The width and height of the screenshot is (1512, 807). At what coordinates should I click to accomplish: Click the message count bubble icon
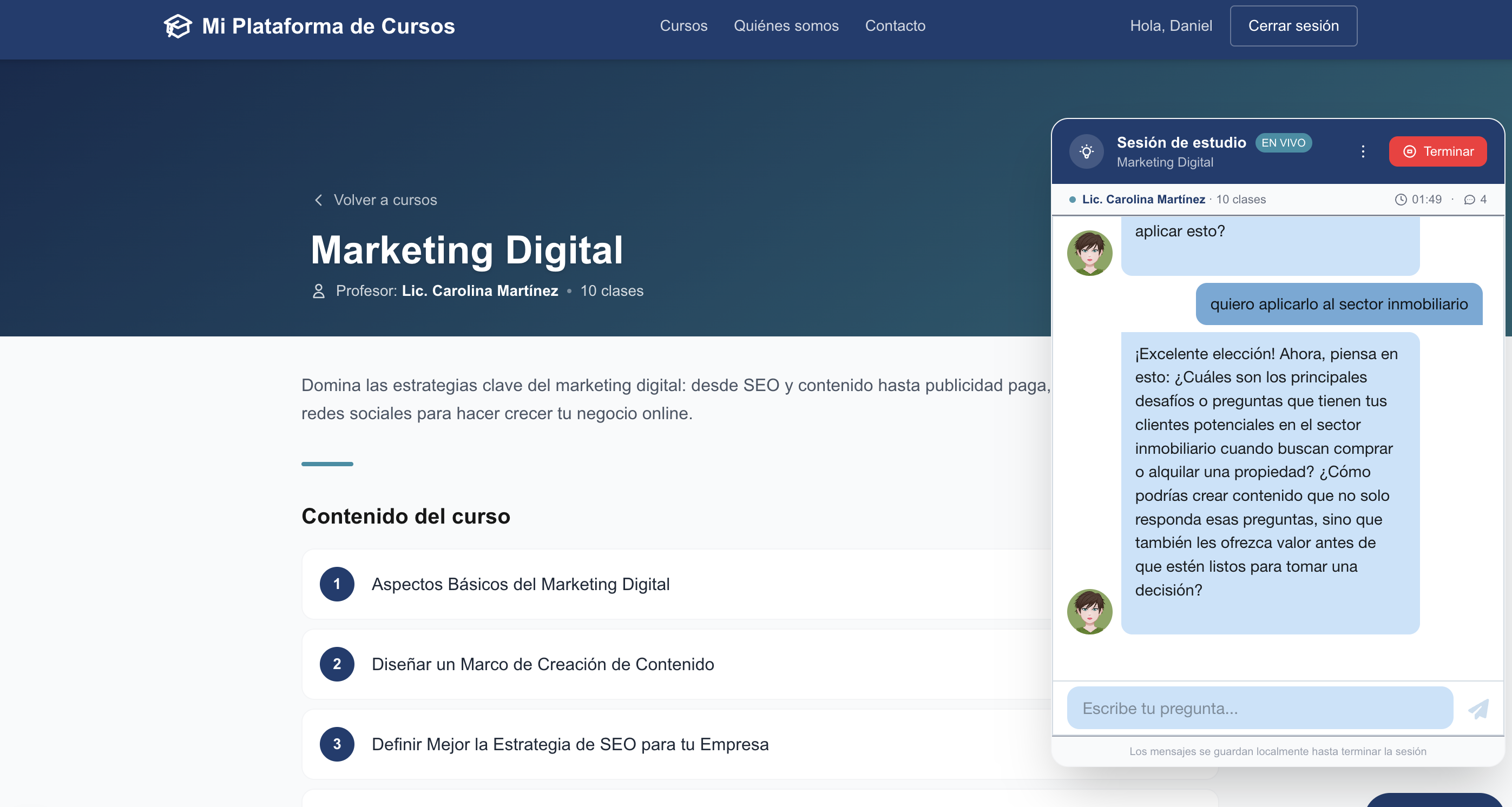pyautogui.click(x=1469, y=200)
